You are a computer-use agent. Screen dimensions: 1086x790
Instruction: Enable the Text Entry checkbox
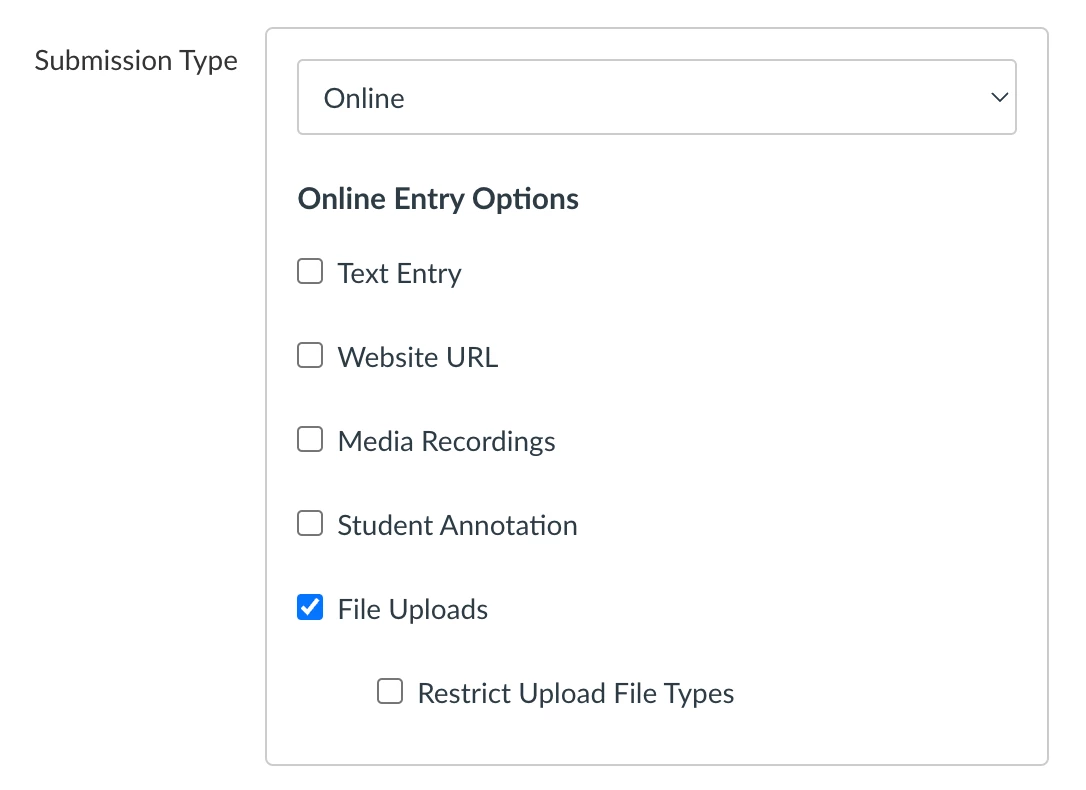310,271
